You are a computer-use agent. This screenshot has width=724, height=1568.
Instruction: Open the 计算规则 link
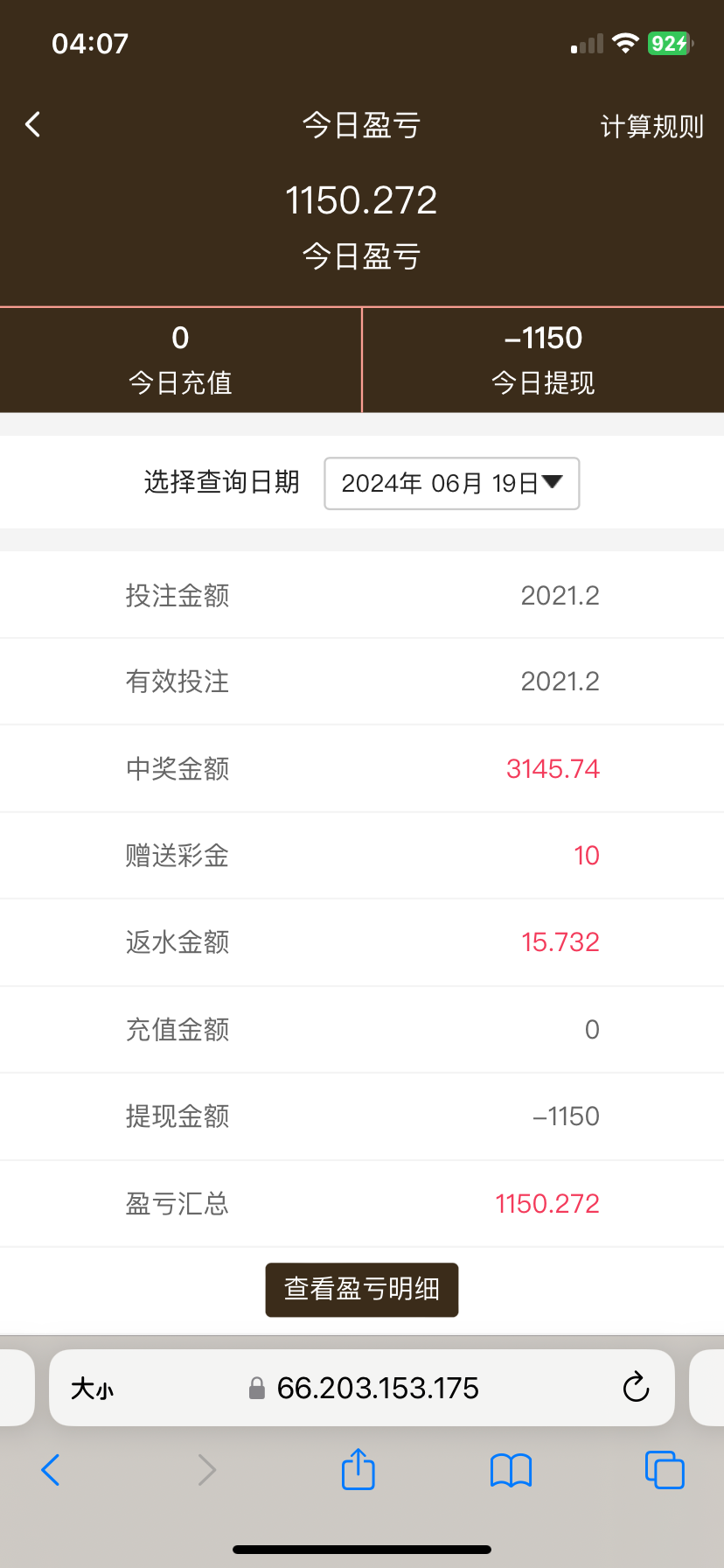coord(651,127)
